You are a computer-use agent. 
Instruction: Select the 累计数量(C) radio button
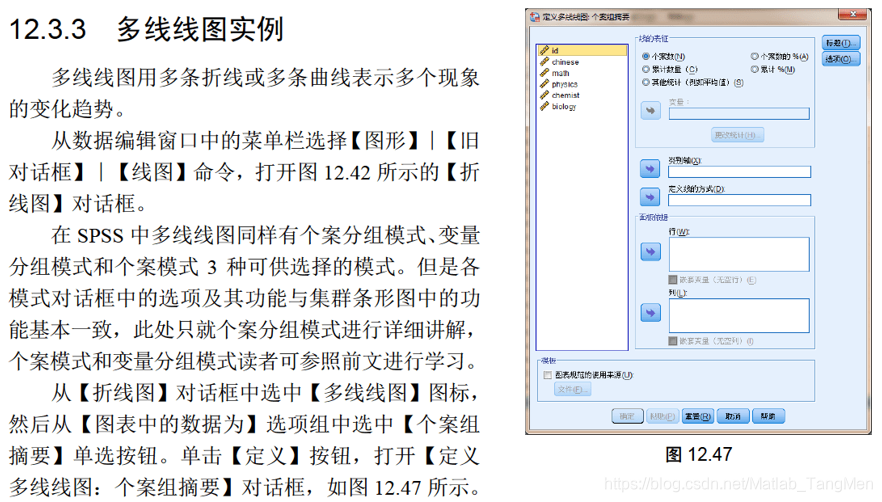(x=646, y=69)
